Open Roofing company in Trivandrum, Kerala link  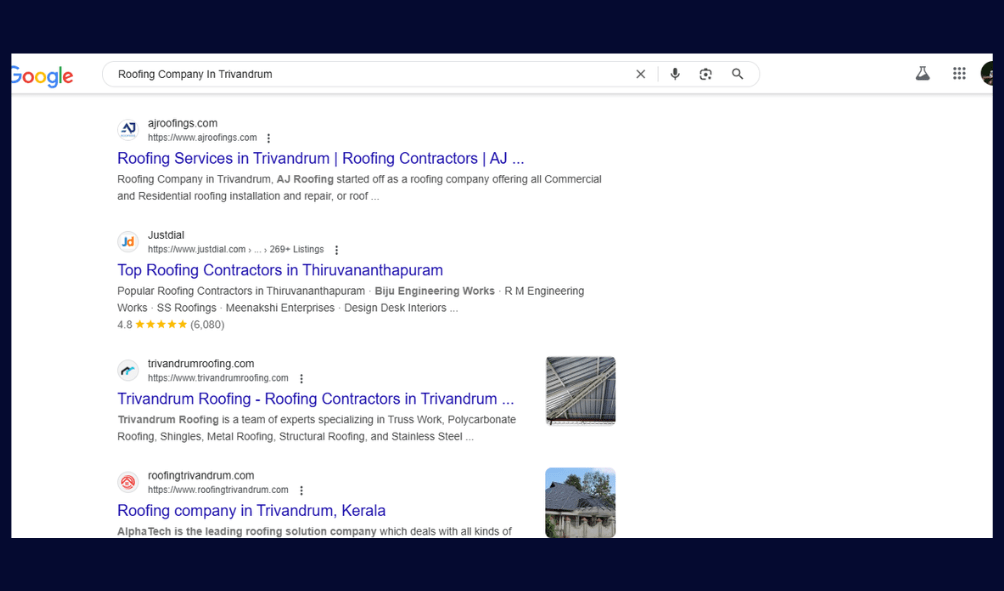251,510
